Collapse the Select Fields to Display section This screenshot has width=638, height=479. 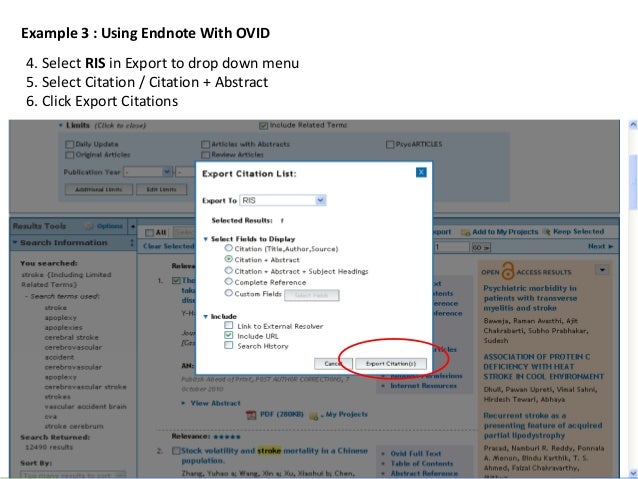[x=205, y=239]
